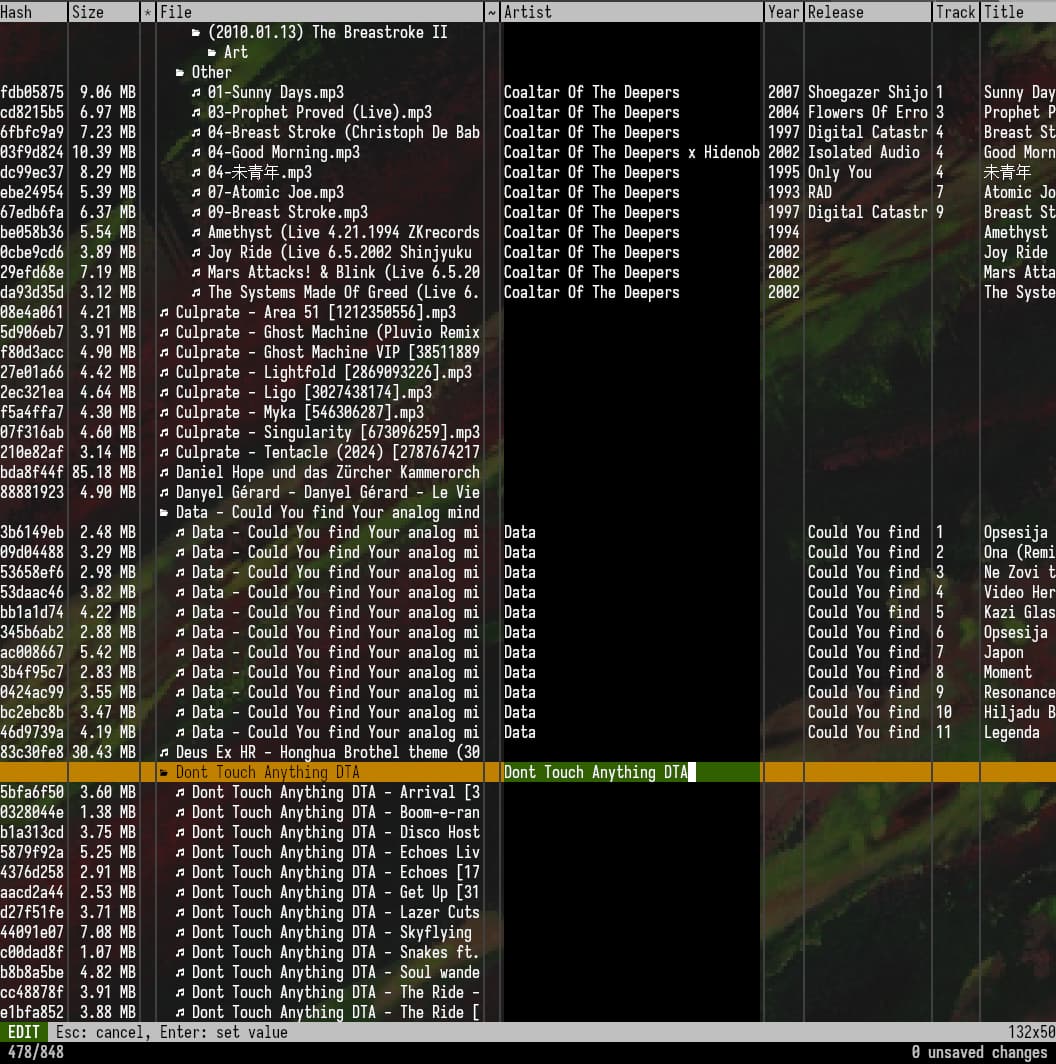Click the music note icon of 03-Prophet Proved (Live).mp3
Viewport: 1056px width, 1064px height.
[x=196, y=113]
